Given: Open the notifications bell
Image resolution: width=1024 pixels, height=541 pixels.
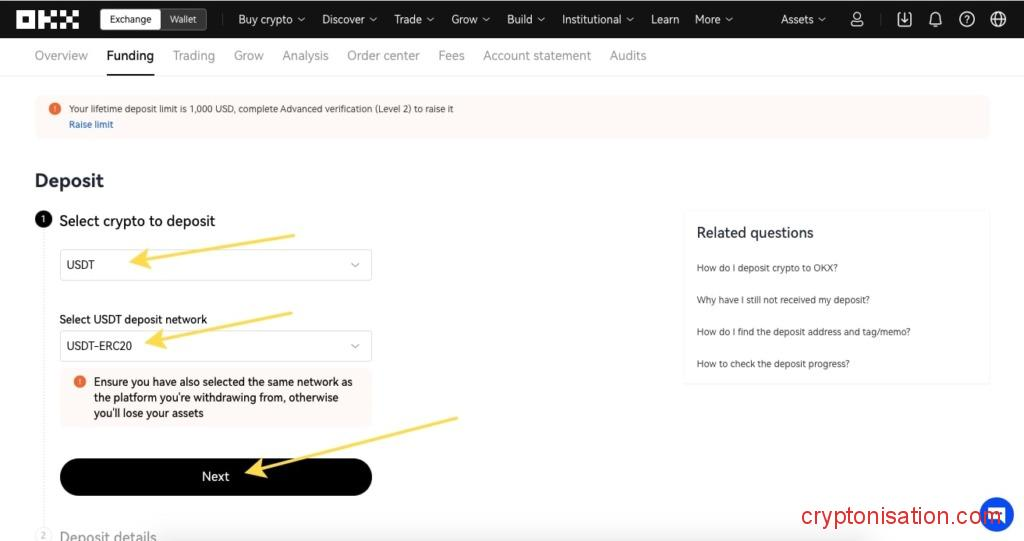Looking at the screenshot, I should pyautogui.click(x=935, y=19).
